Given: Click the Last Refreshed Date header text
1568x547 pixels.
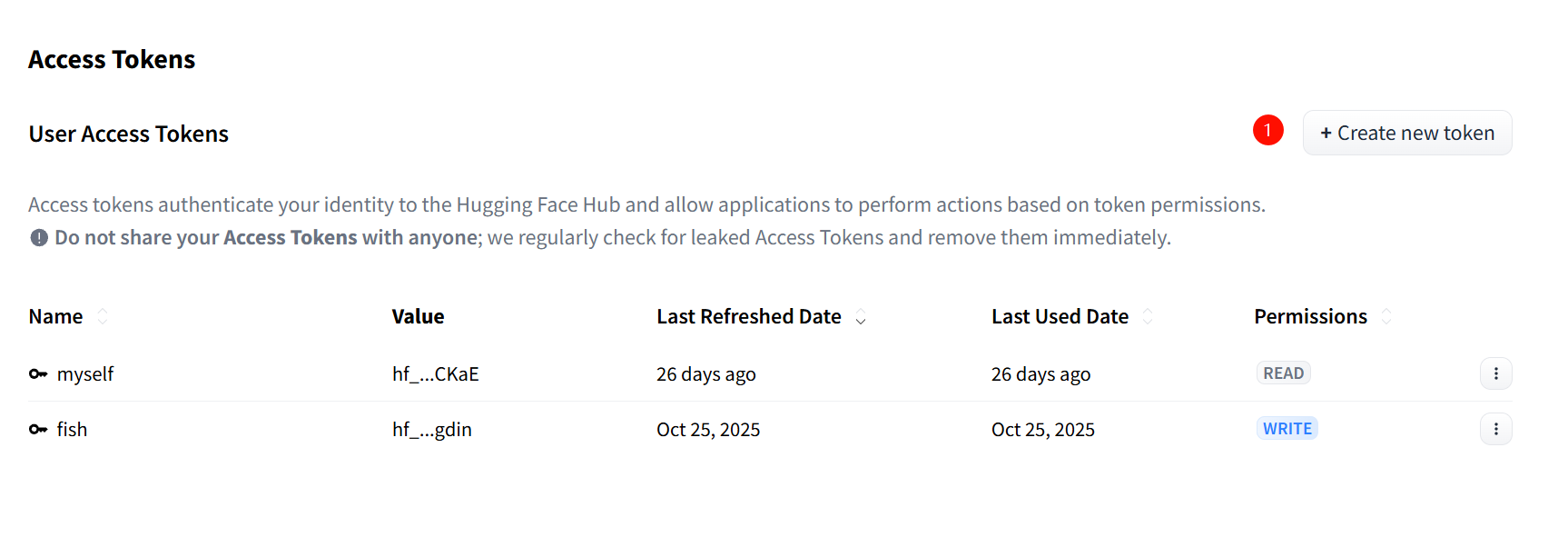Looking at the screenshot, I should tap(748, 316).
